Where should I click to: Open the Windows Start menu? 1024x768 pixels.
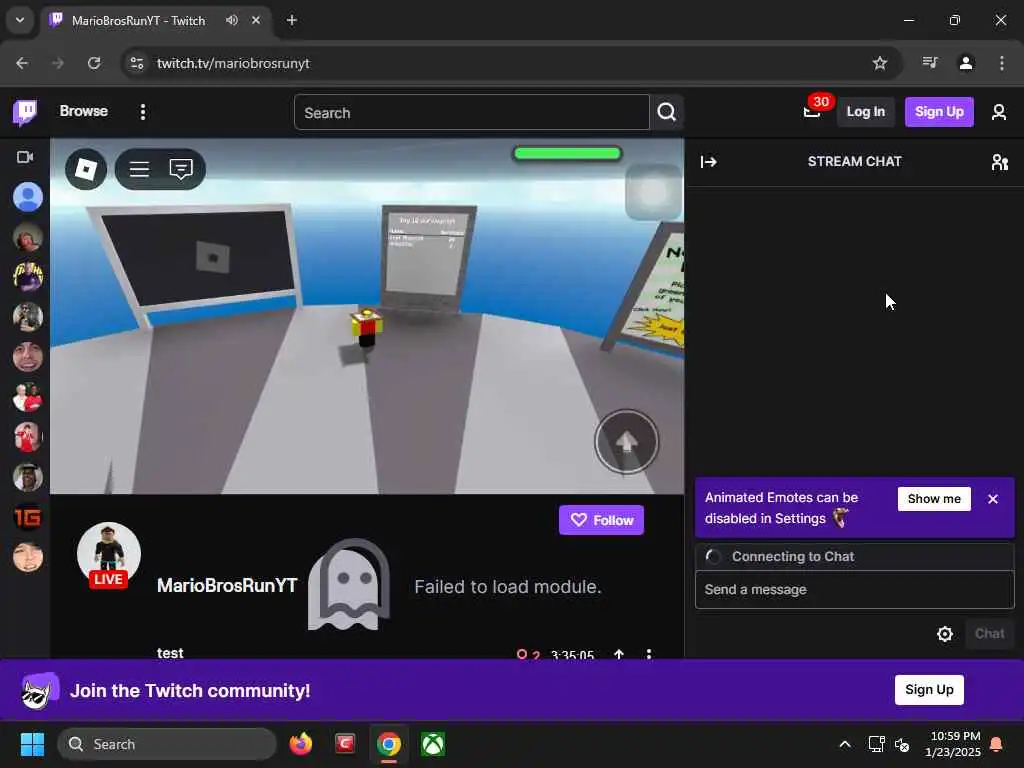click(x=32, y=744)
